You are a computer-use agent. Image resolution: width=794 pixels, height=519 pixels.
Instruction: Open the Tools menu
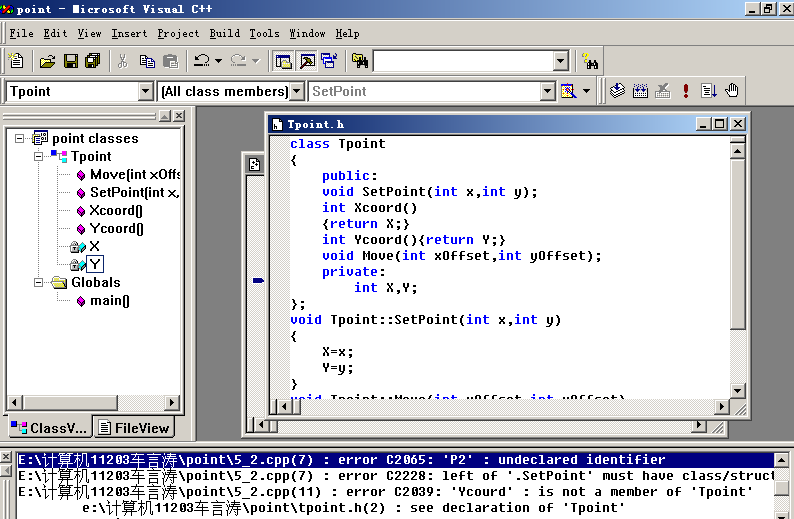tap(264, 33)
